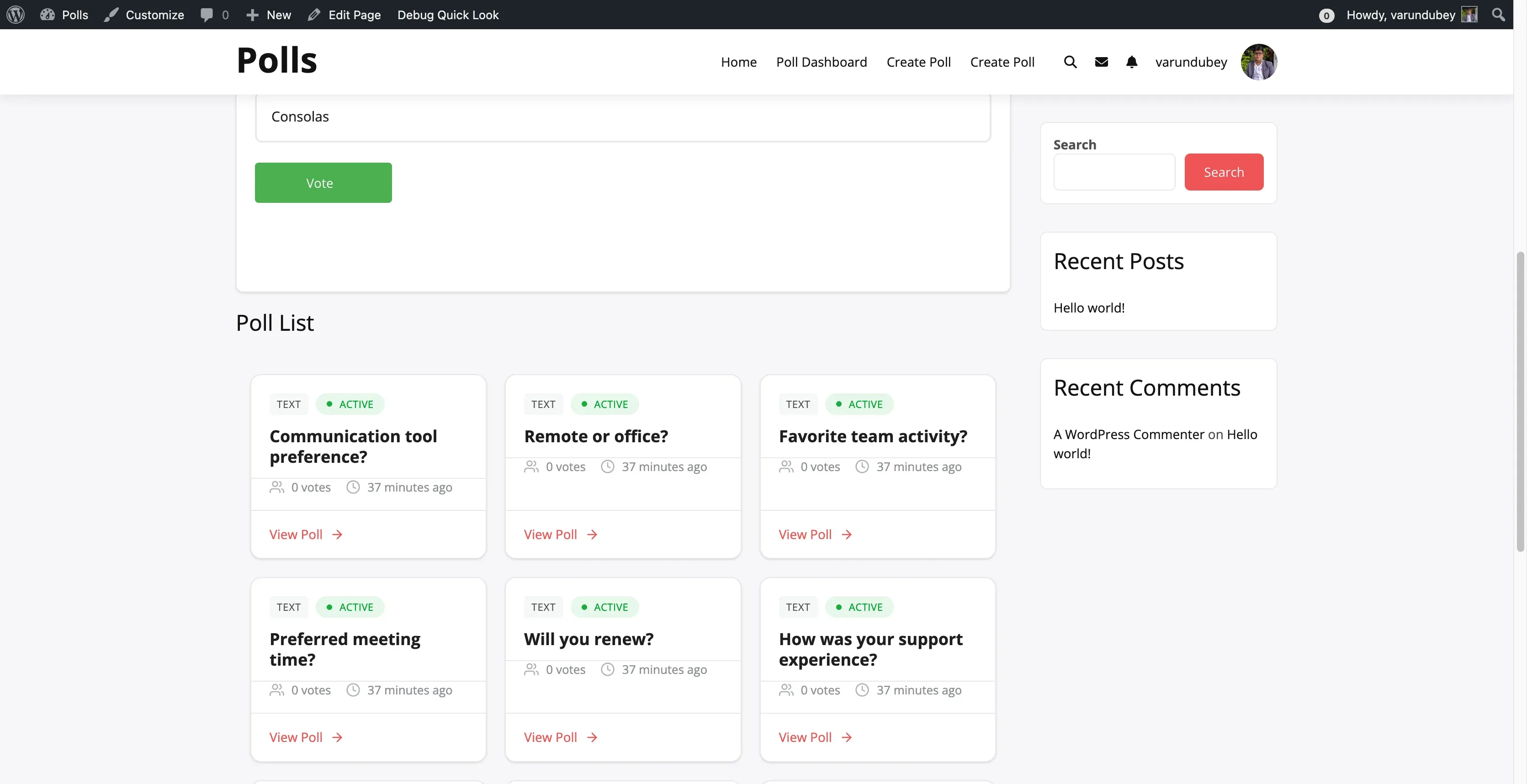Click the Poll List heading
Screen dimensions: 1527x784
click(275, 323)
